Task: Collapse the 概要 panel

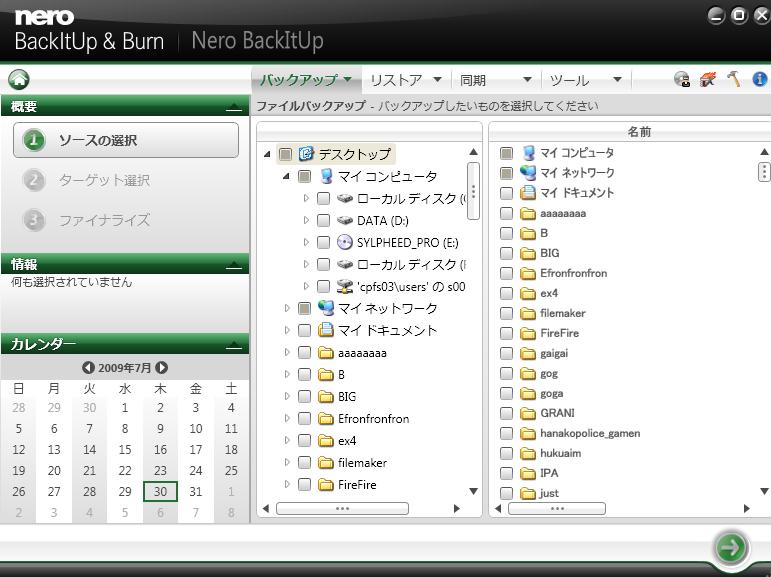Action: coord(234,107)
